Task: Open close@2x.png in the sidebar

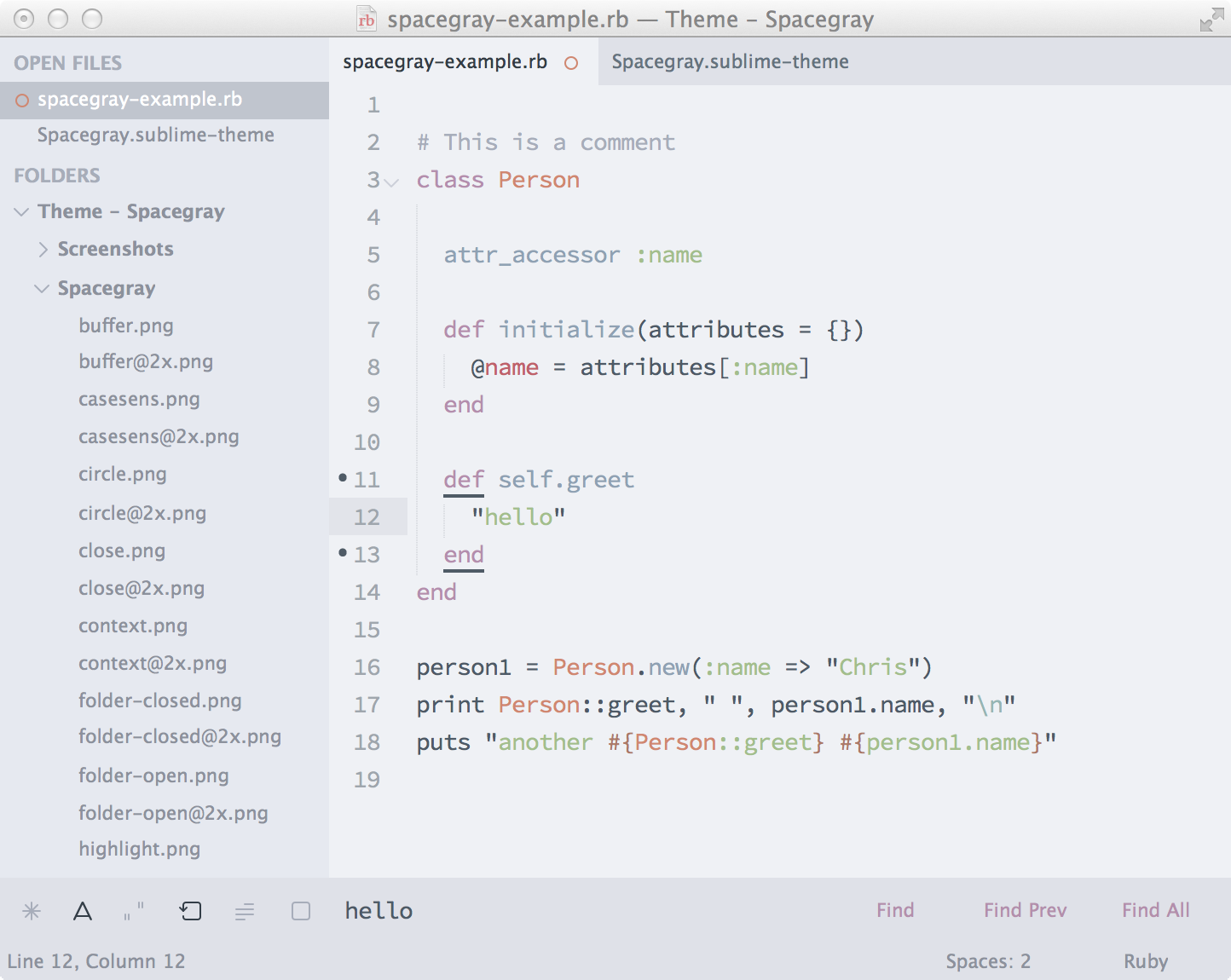Action: [x=142, y=588]
